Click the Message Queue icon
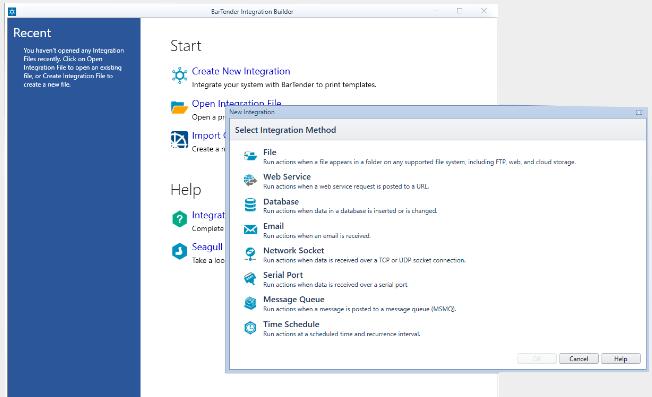This screenshot has width=652, height=397. 250,303
